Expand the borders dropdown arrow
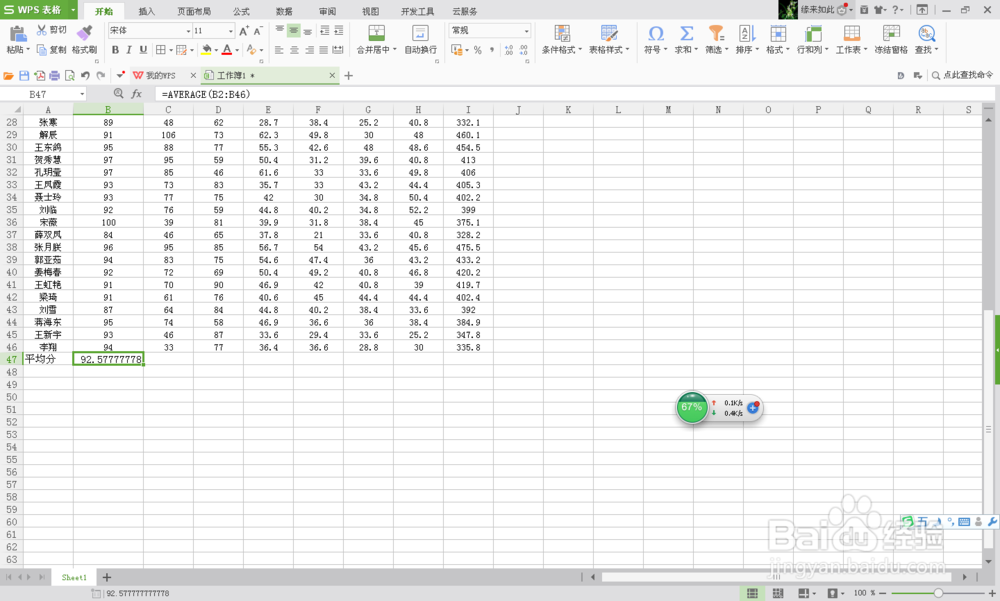Image resolution: width=1000 pixels, height=601 pixels. (171, 50)
